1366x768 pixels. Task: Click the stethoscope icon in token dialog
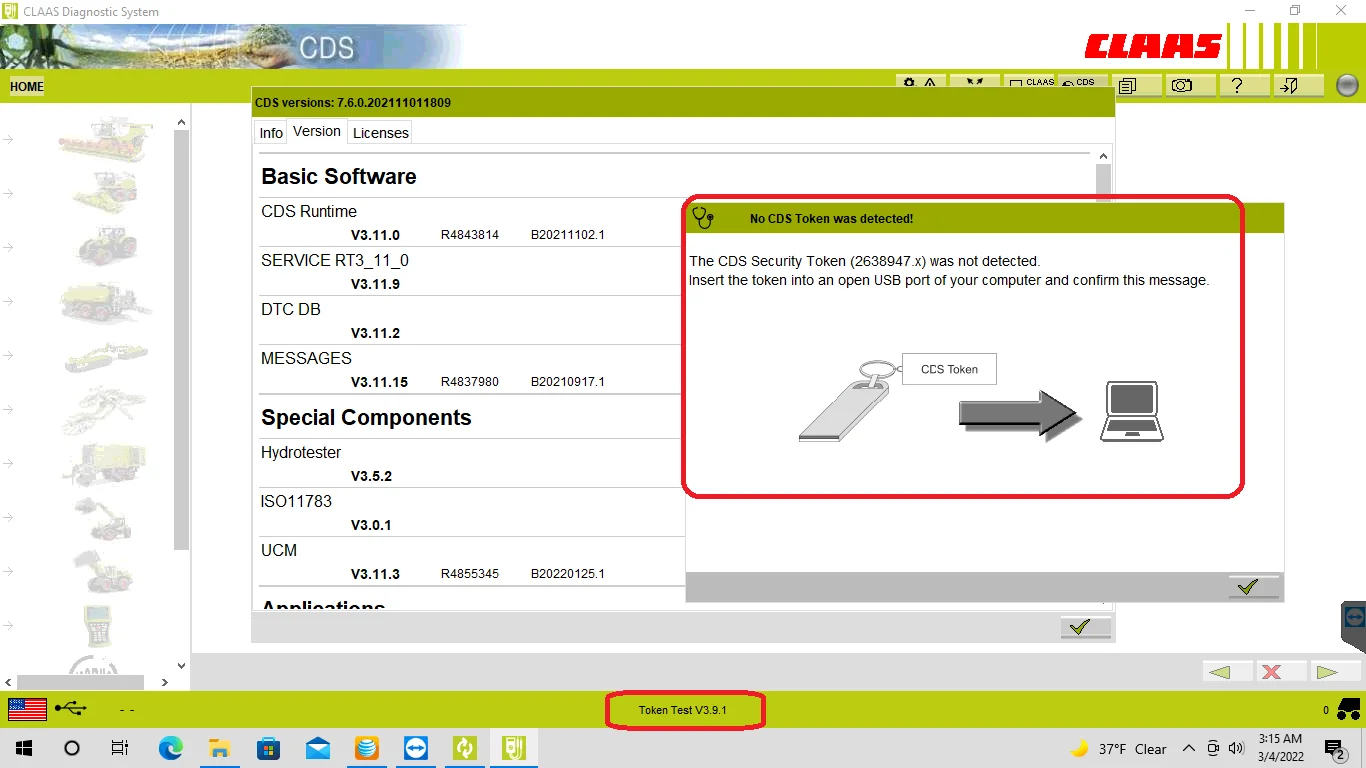[704, 218]
